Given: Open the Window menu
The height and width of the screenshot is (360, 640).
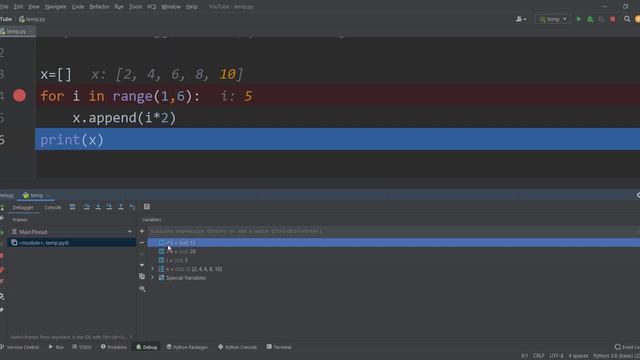Looking at the screenshot, I should 171,7.
